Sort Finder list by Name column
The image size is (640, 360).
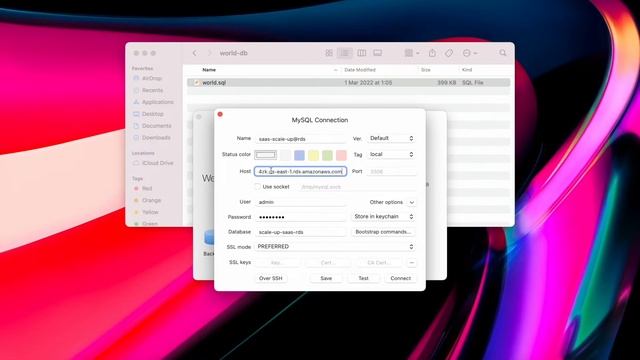tap(209, 70)
